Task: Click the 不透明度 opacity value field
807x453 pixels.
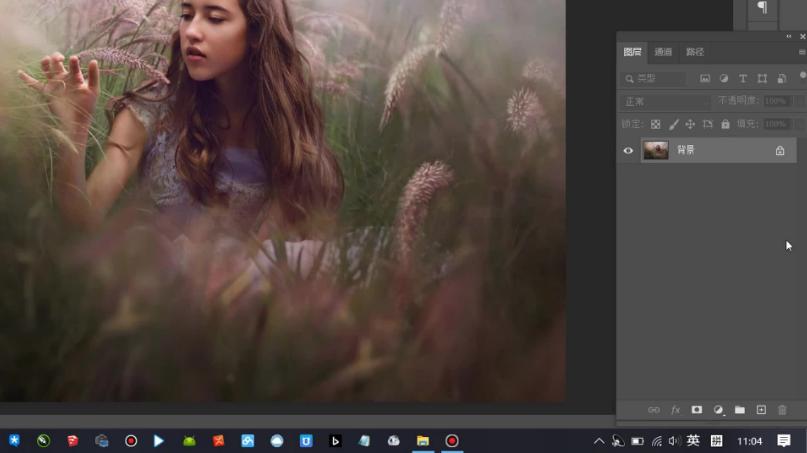Action: 777,101
